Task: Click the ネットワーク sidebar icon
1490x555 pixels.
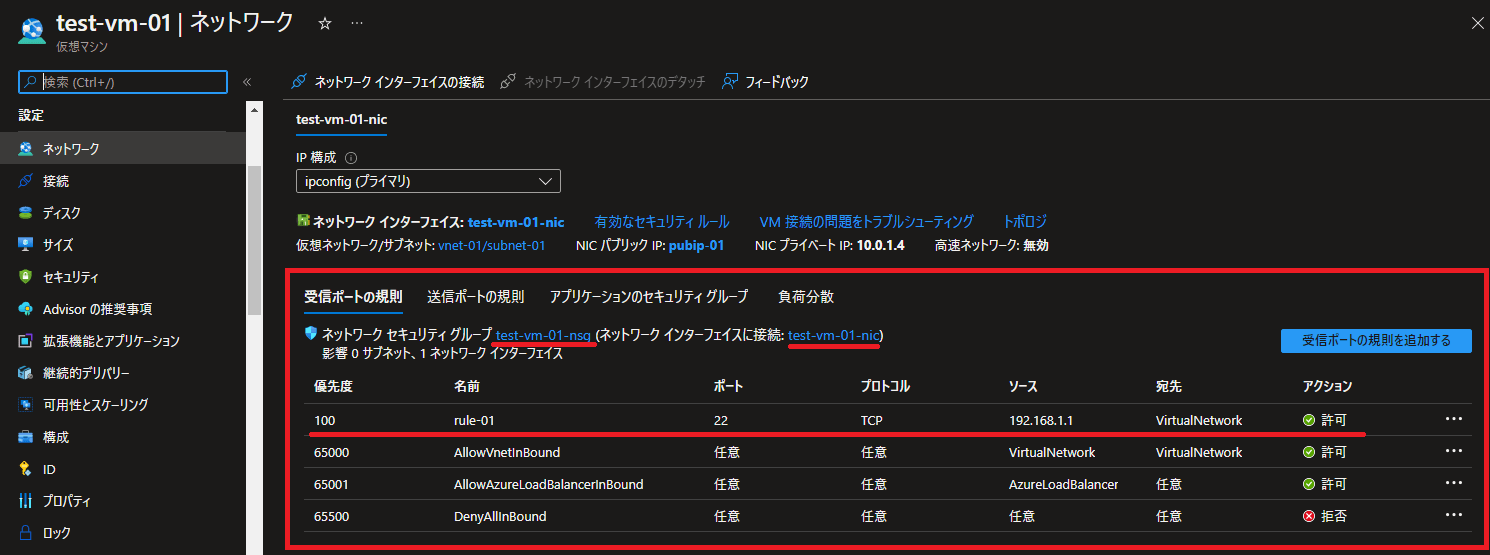Action: (25, 149)
